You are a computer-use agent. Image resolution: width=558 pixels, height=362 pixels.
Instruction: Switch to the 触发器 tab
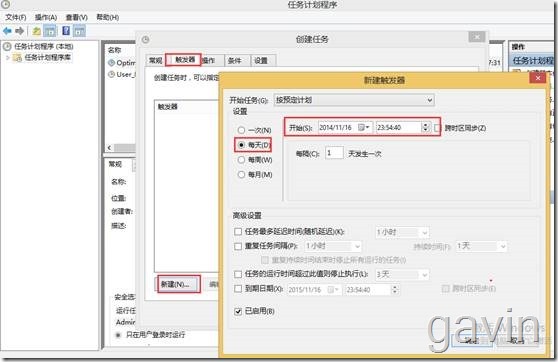point(185,59)
